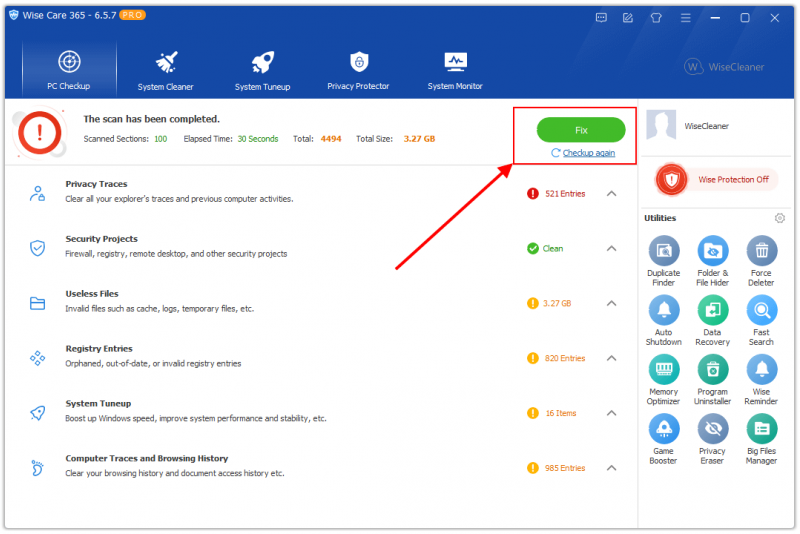Click the 16 Items result
This screenshot has width=800, height=534.
pos(561,413)
